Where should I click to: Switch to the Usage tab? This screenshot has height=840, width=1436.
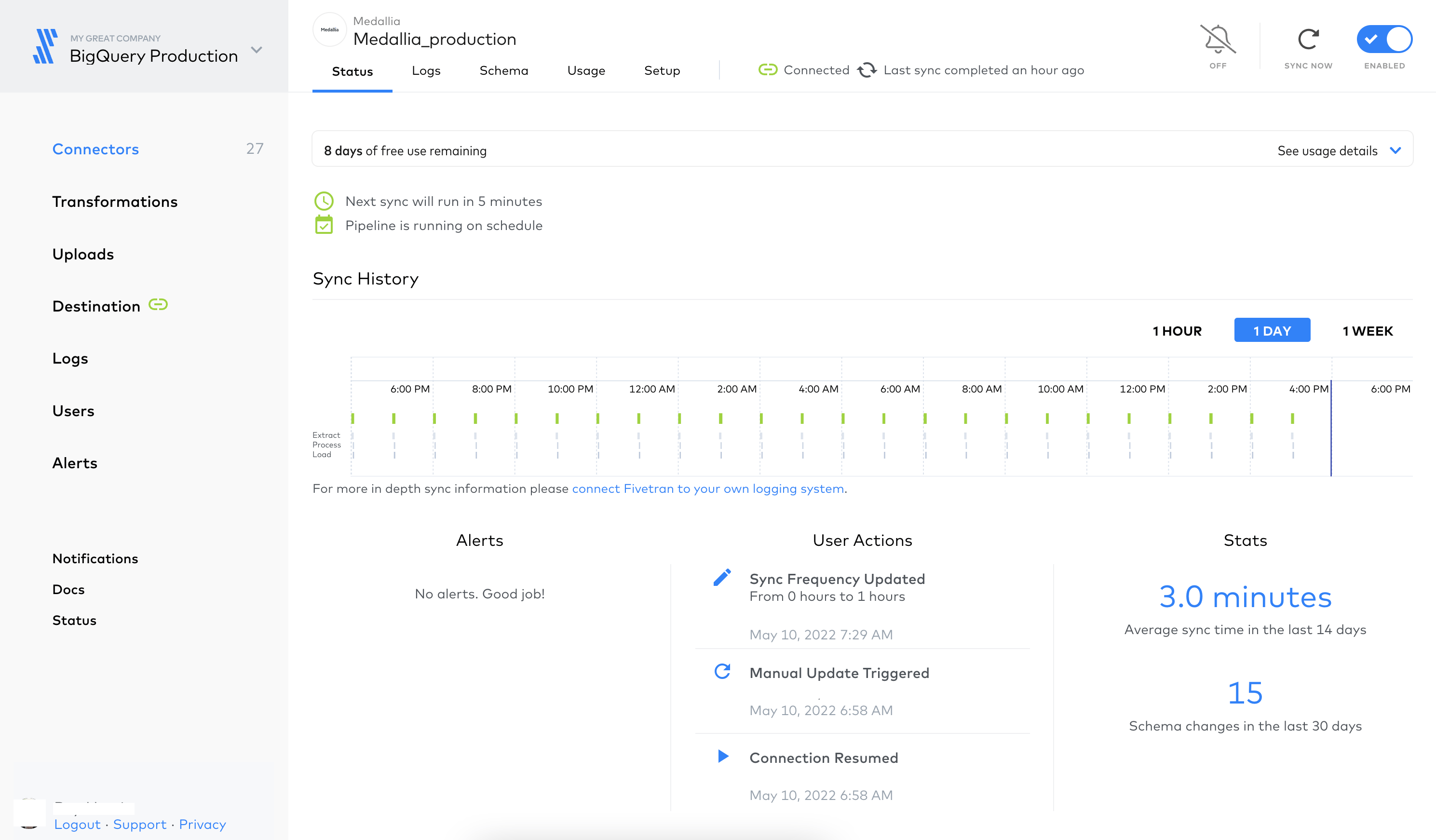(x=586, y=71)
